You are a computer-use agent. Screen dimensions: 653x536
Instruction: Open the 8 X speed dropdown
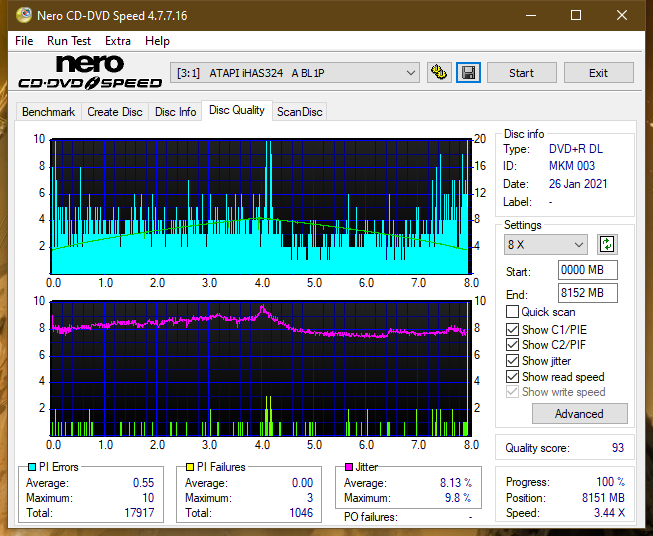546,244
